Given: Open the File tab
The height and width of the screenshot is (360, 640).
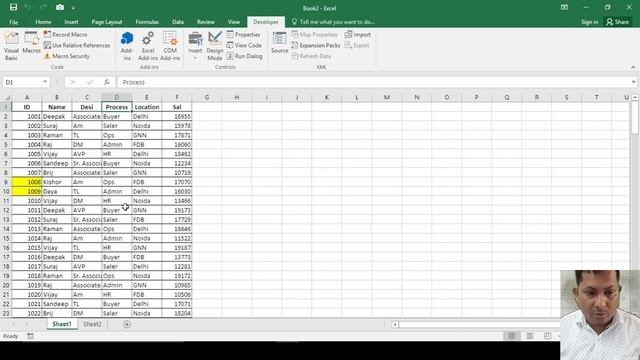Looking at the screenshot, I should (13, 22).
